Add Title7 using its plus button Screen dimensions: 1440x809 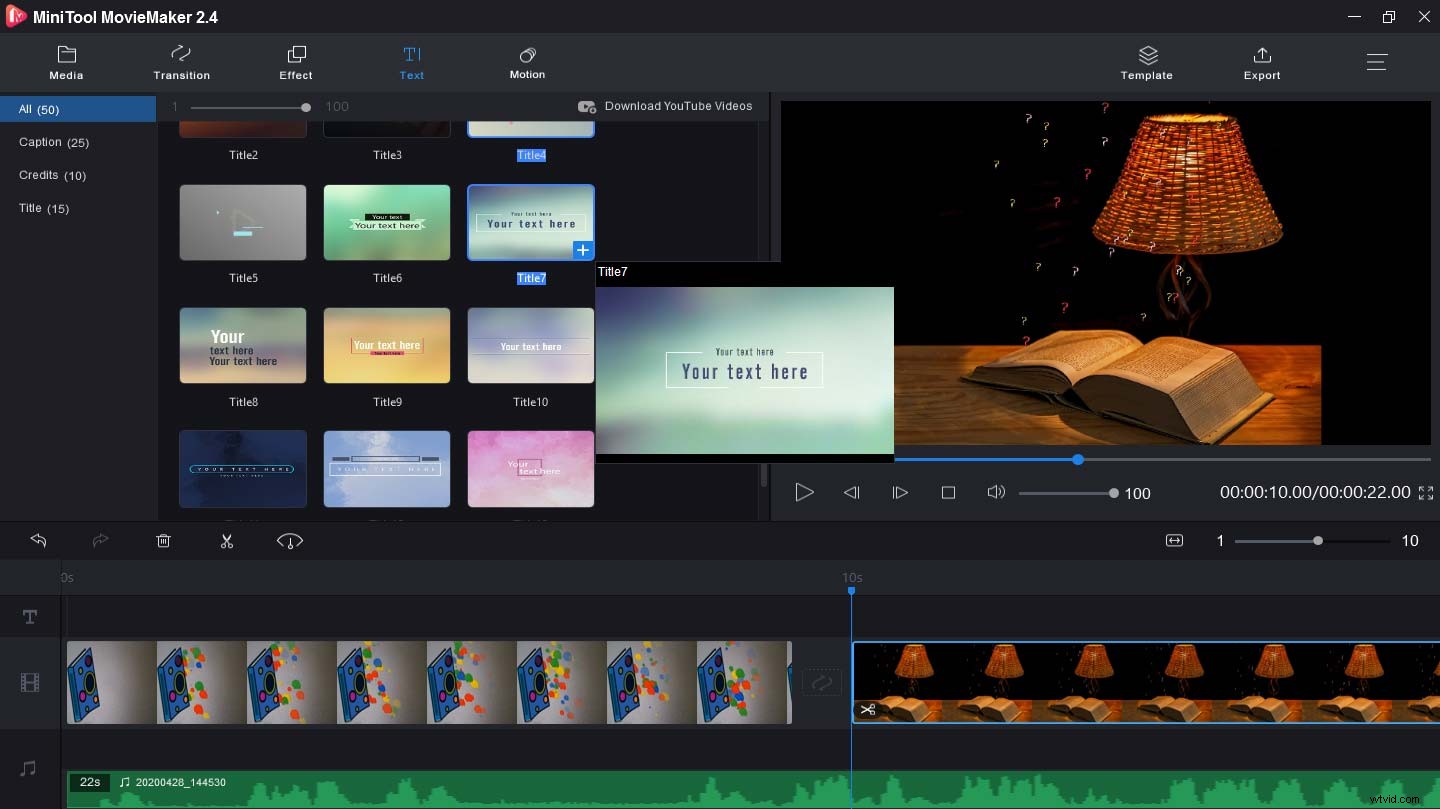pos(583,250)
